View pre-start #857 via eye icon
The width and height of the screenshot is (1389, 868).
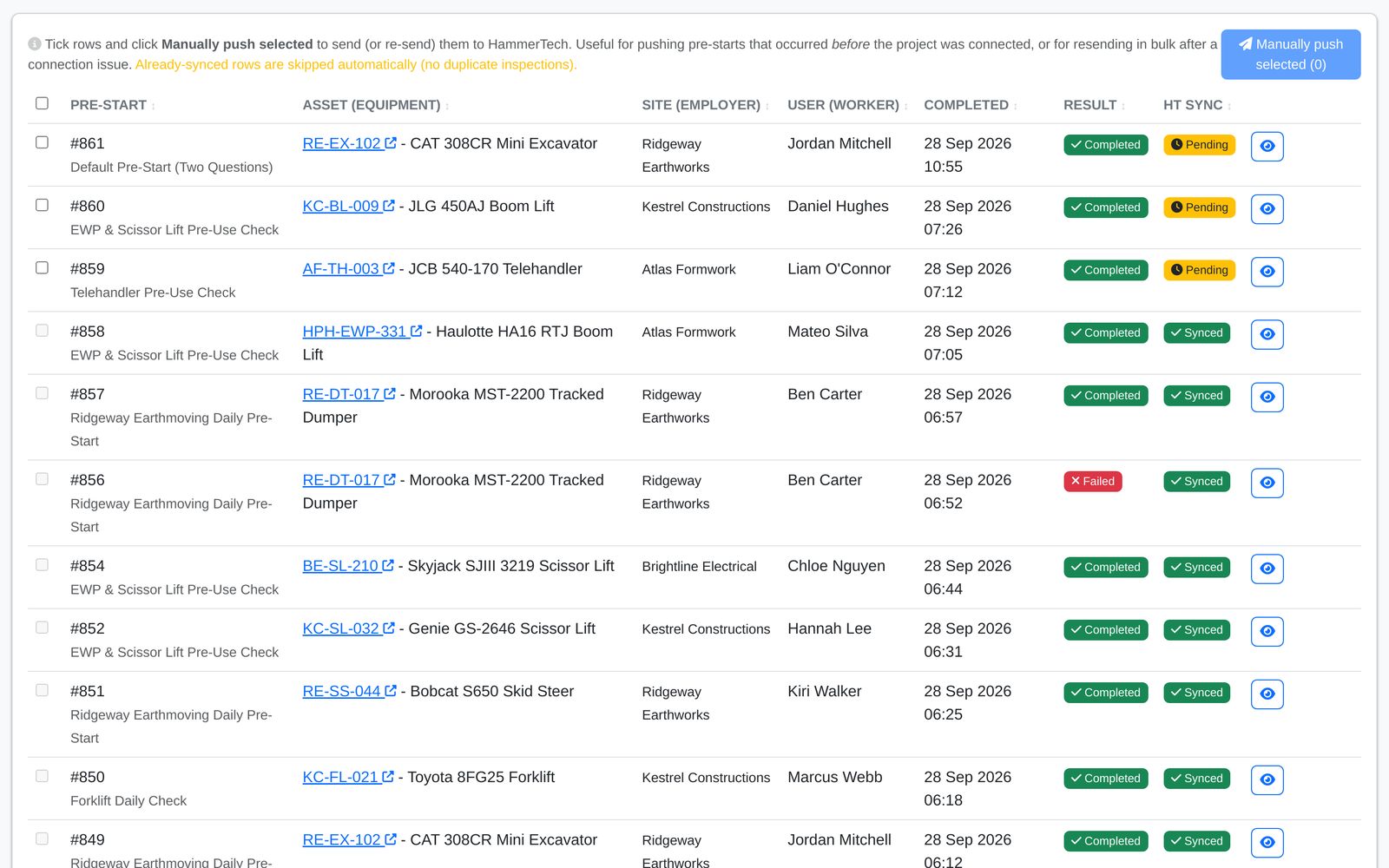click(x=1267, y=396)
